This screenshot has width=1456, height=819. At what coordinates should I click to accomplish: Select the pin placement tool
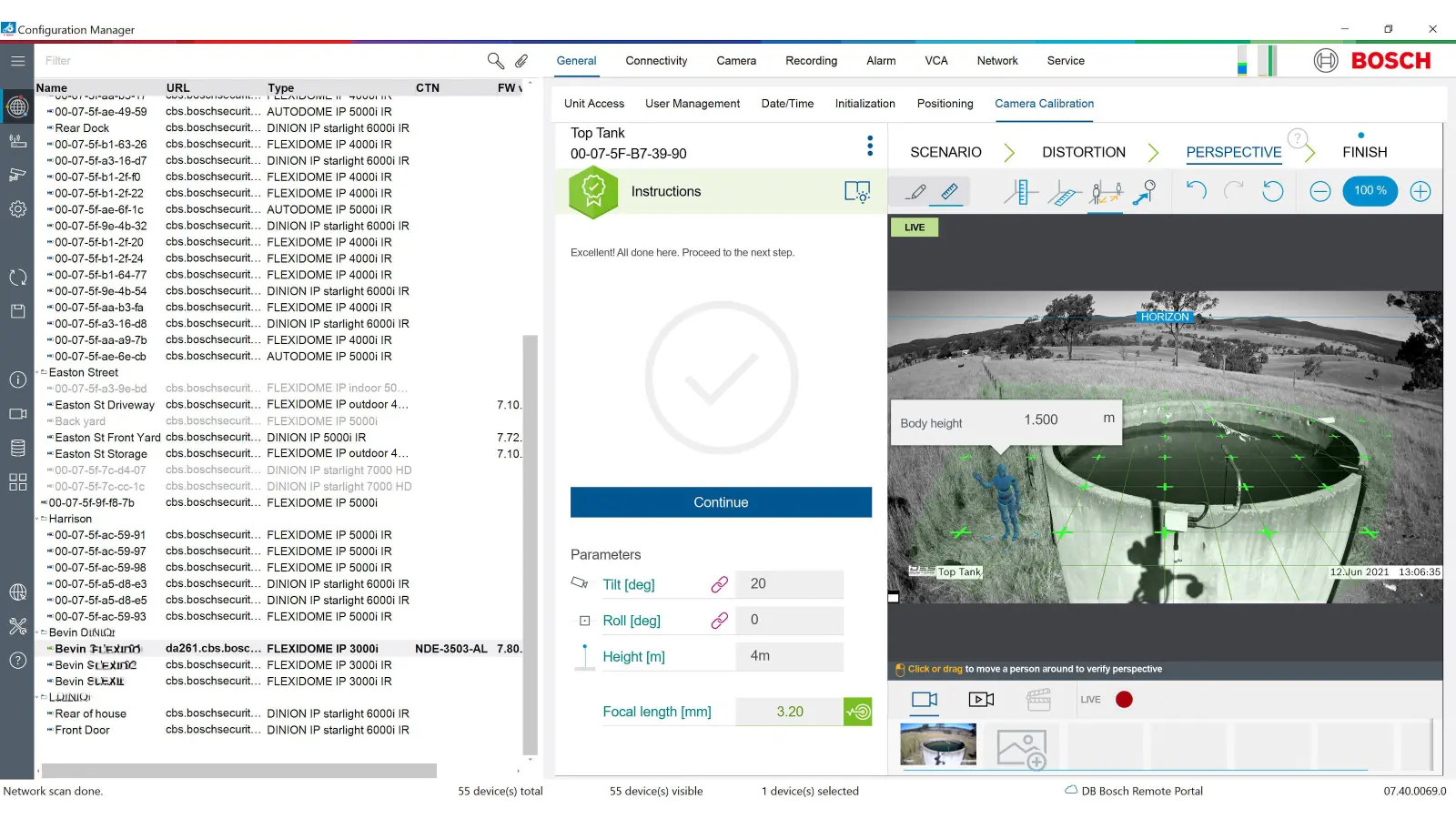click(1145, 192)
